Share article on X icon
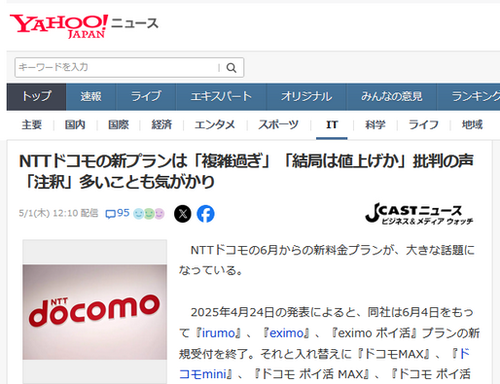 pyautogui.click(x=183, y=214)
